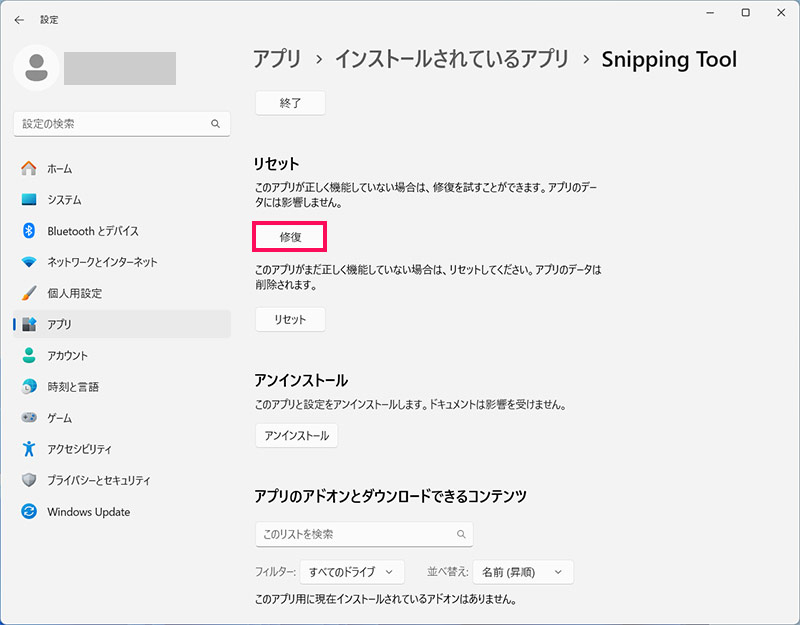
Task: Close the Settings window
Action: (x=781, y=13)
